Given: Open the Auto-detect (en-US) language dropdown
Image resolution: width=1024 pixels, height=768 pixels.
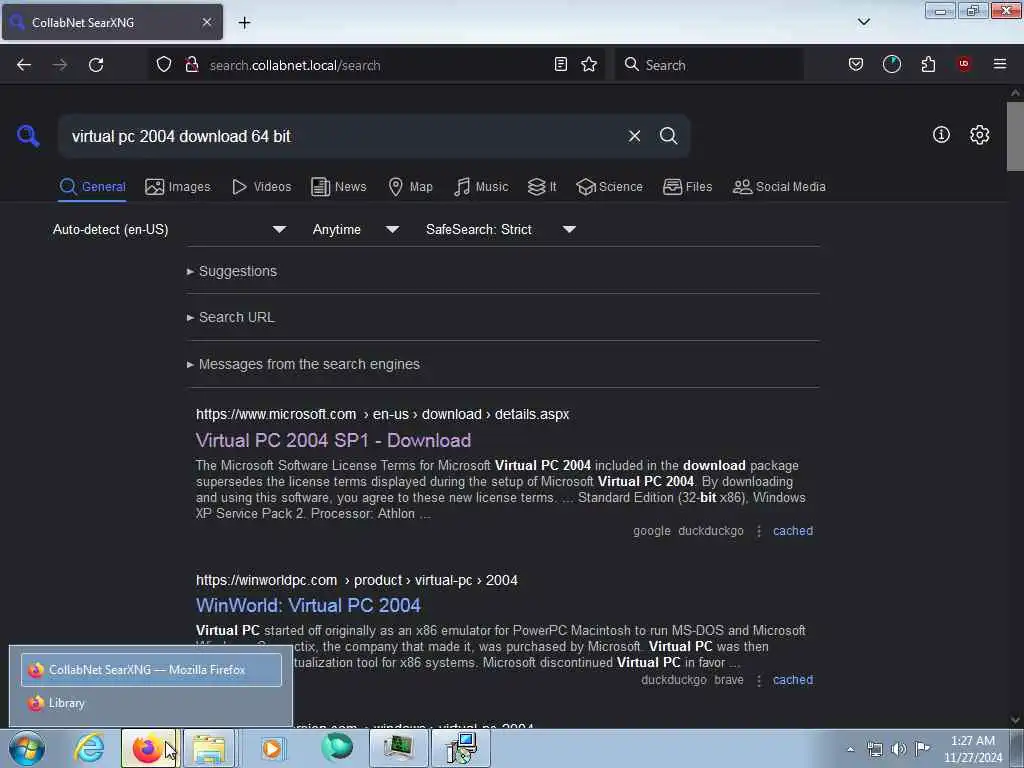Looking at the screenshot, I should click(169, 229).
